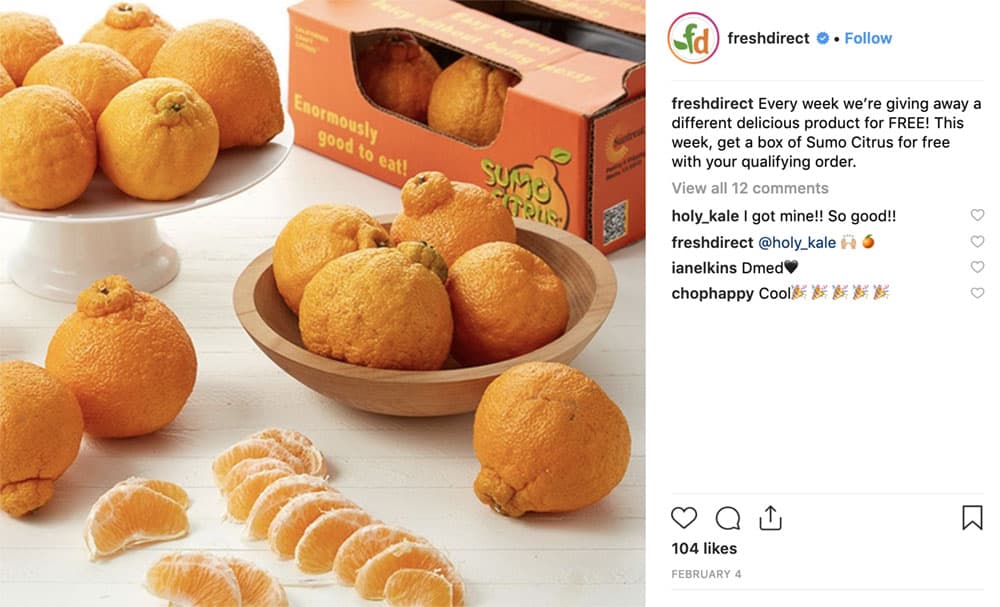The width and height of the screenshot is (1000, 607).
Task: Open the February 4 post date
Action: (x=706, y=574)
